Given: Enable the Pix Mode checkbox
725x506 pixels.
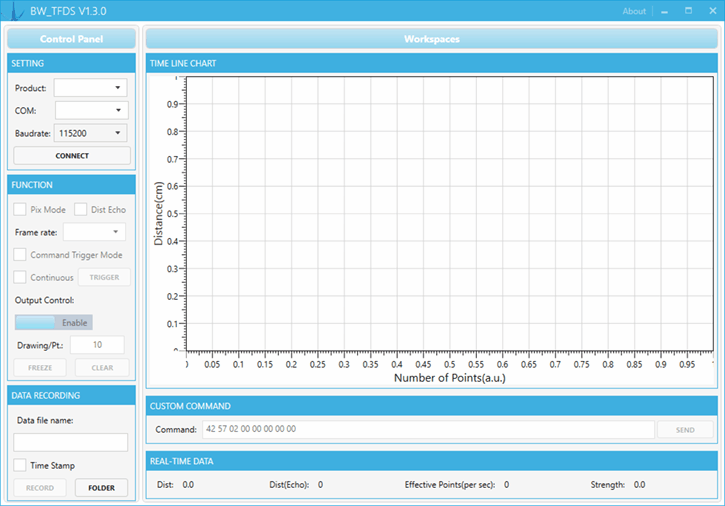Looking at the screenshot, I should click(20, 210).
